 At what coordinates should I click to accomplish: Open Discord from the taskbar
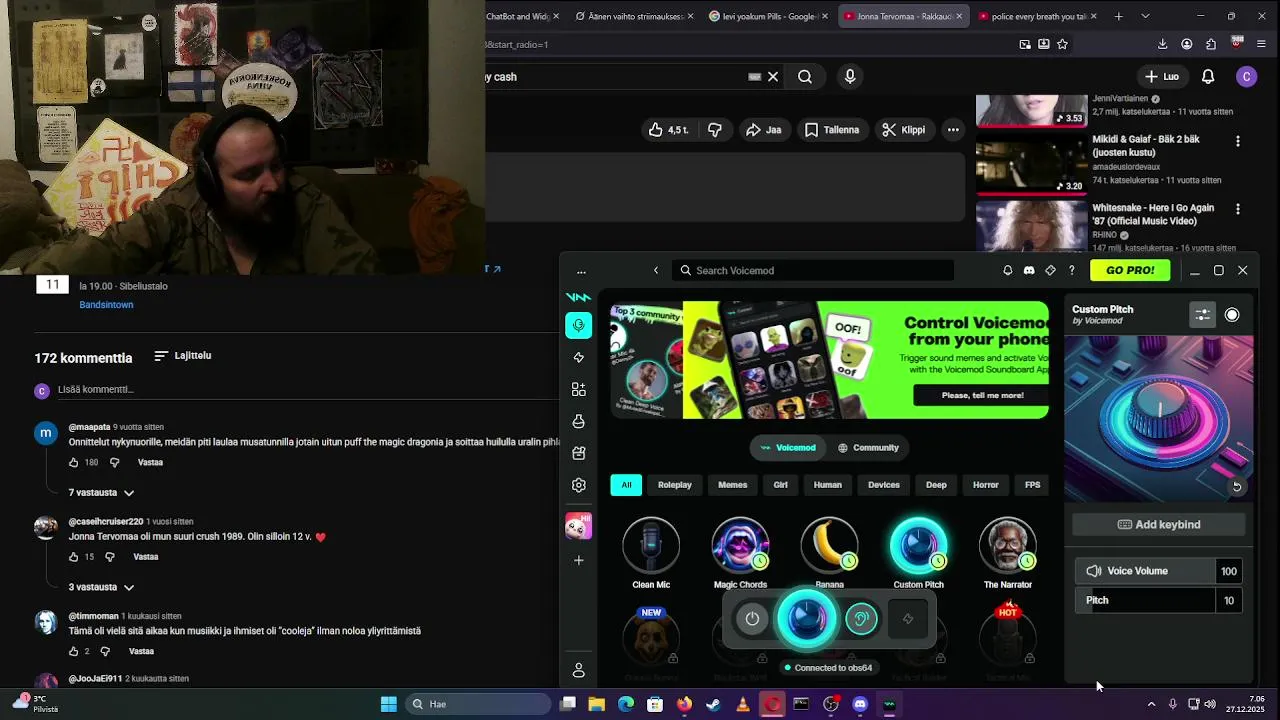click(x=860, y=704)
